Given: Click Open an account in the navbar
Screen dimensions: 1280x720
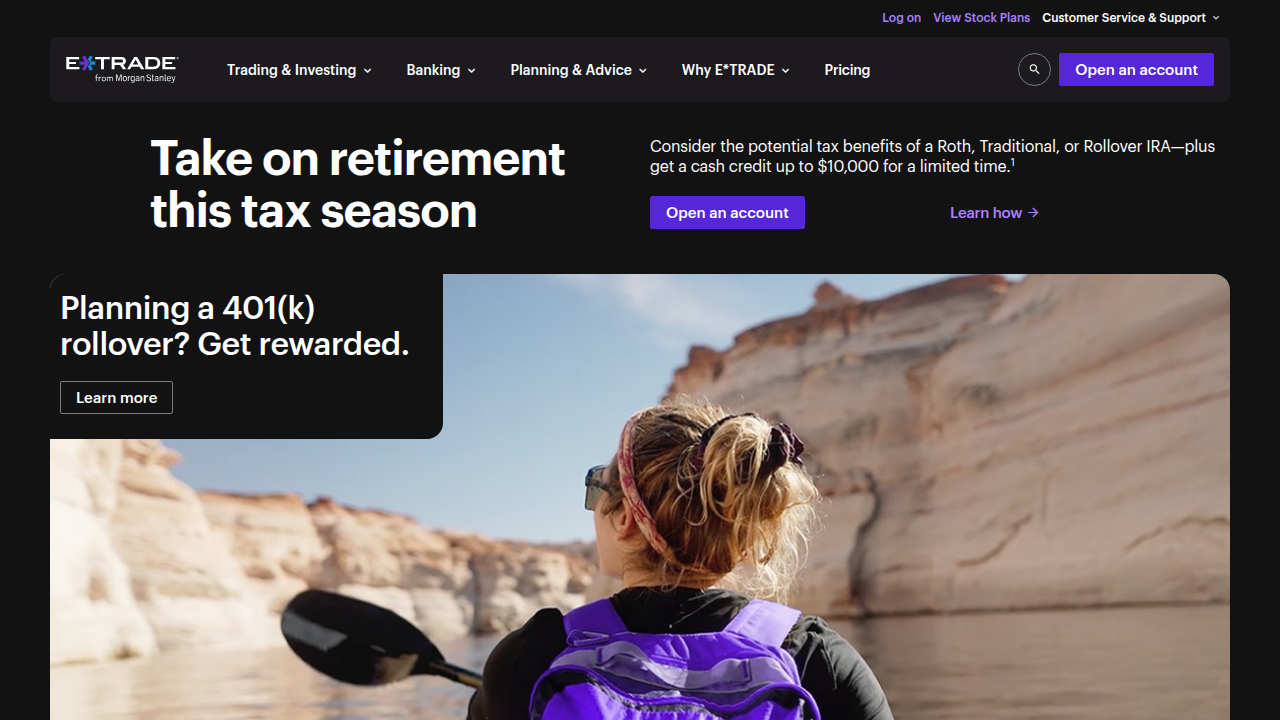Looking at the screenshot, I should [x=1136, y=70].
